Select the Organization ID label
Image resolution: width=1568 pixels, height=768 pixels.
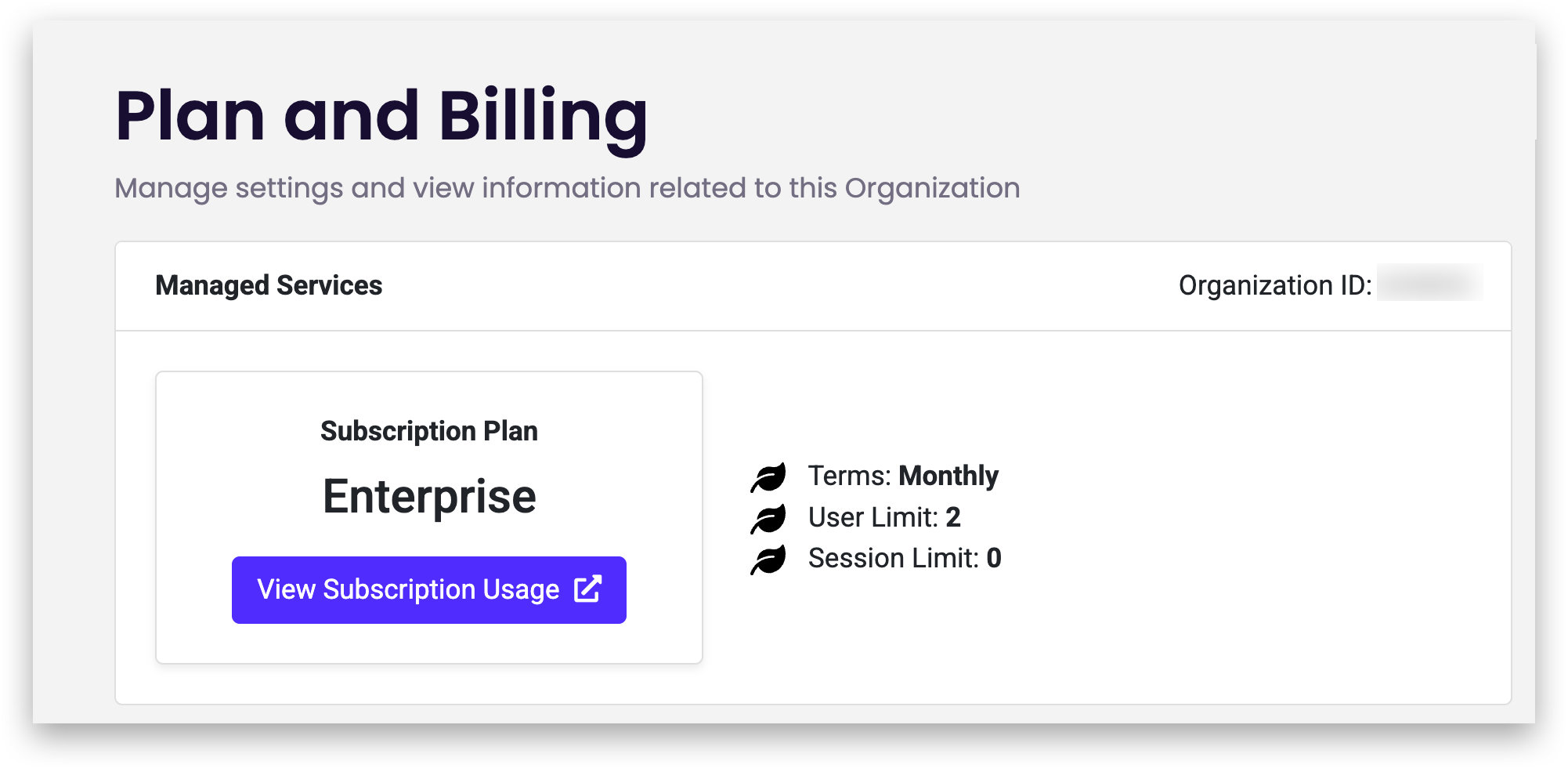point(1274,285)
